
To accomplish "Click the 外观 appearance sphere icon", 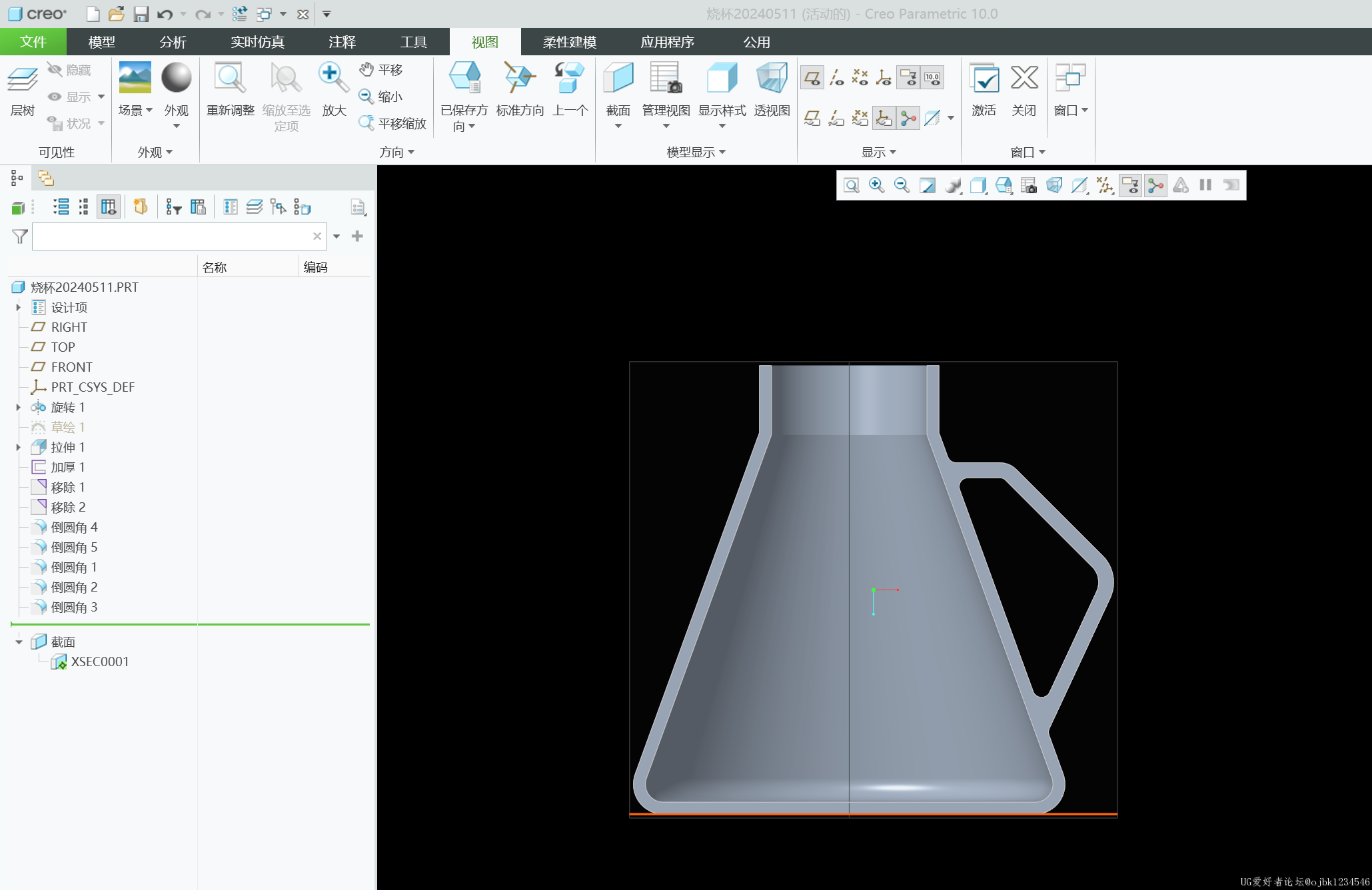I will (x=177, y=78).
